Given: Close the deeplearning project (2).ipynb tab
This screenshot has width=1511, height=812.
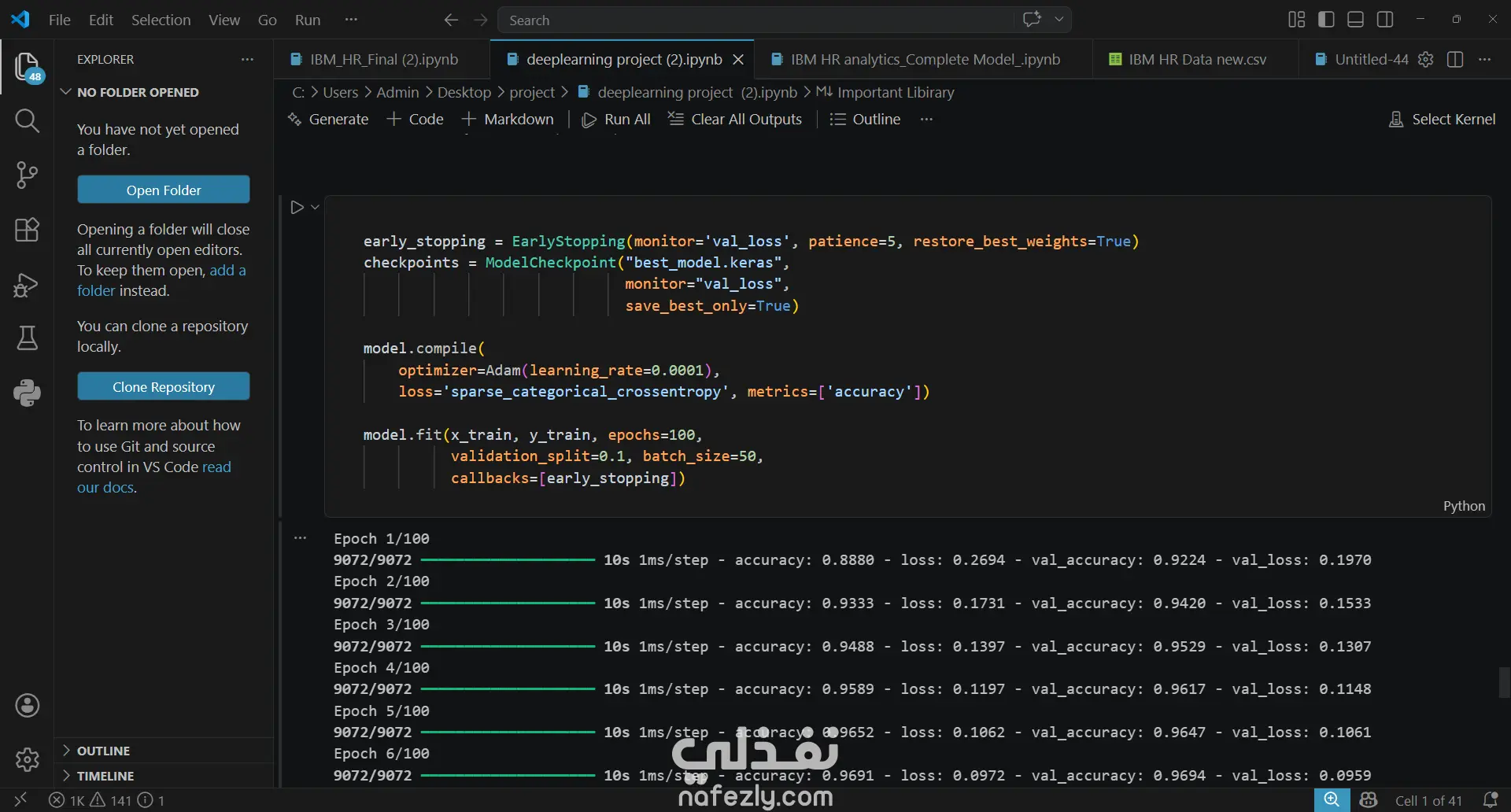Looking at the screenshot, I should (x=738, y=59).
